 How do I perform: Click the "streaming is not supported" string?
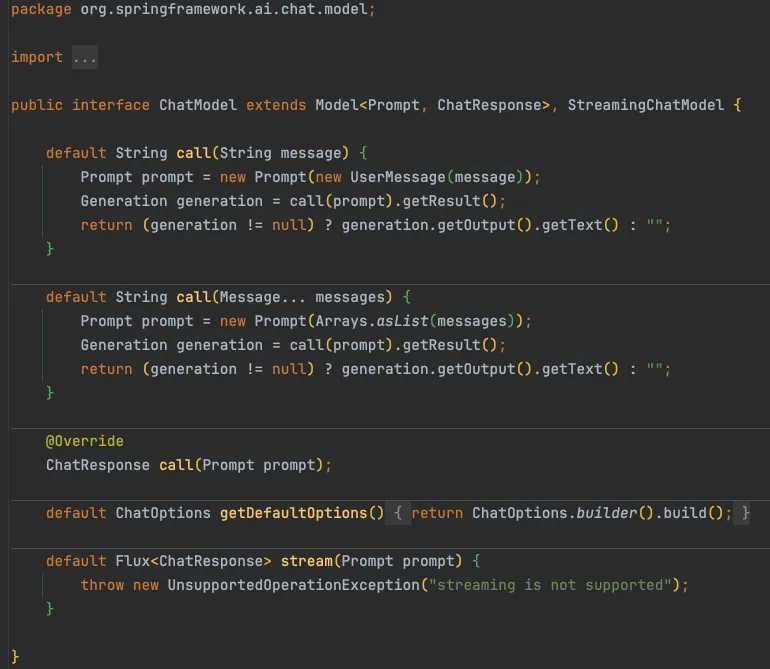[x=550, y=585]
